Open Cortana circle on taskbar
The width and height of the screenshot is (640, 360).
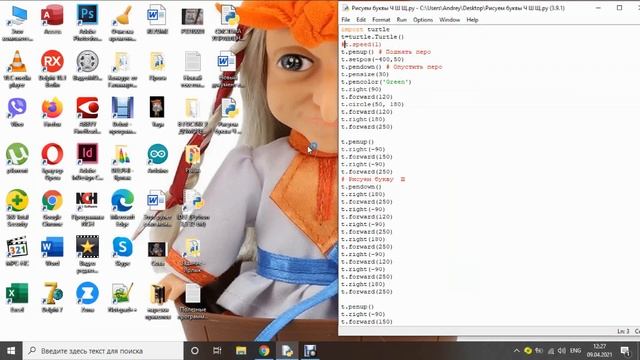[x=195, y=351]
